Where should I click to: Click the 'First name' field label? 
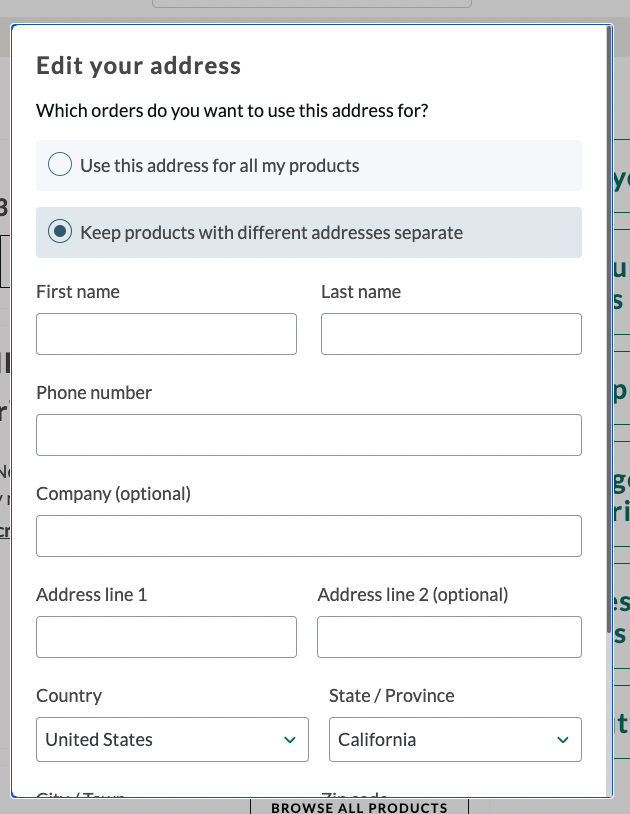[x=78, y=292]
